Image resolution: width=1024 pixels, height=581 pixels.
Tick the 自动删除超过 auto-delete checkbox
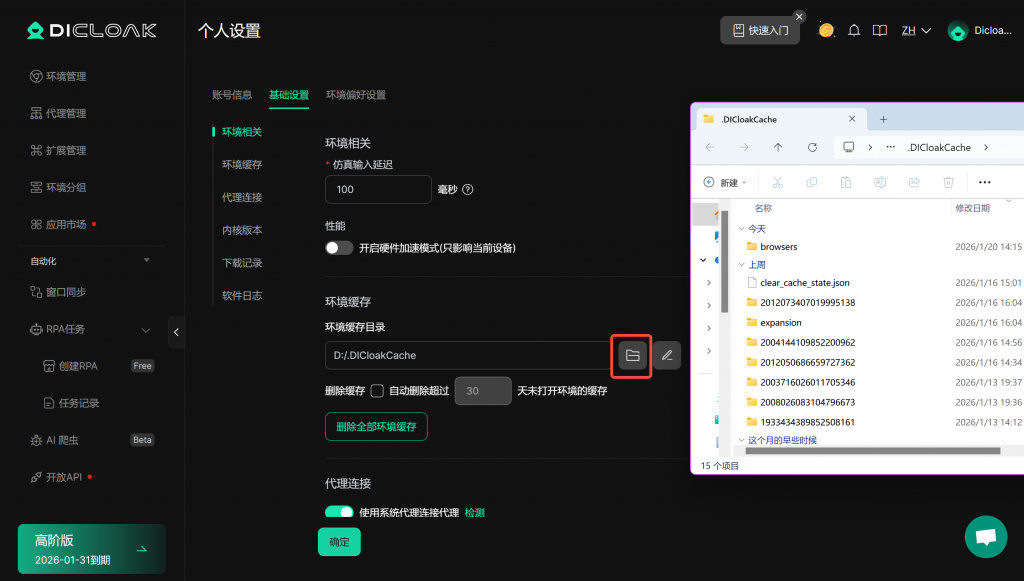pyautogui.click(x=377, y=390)
